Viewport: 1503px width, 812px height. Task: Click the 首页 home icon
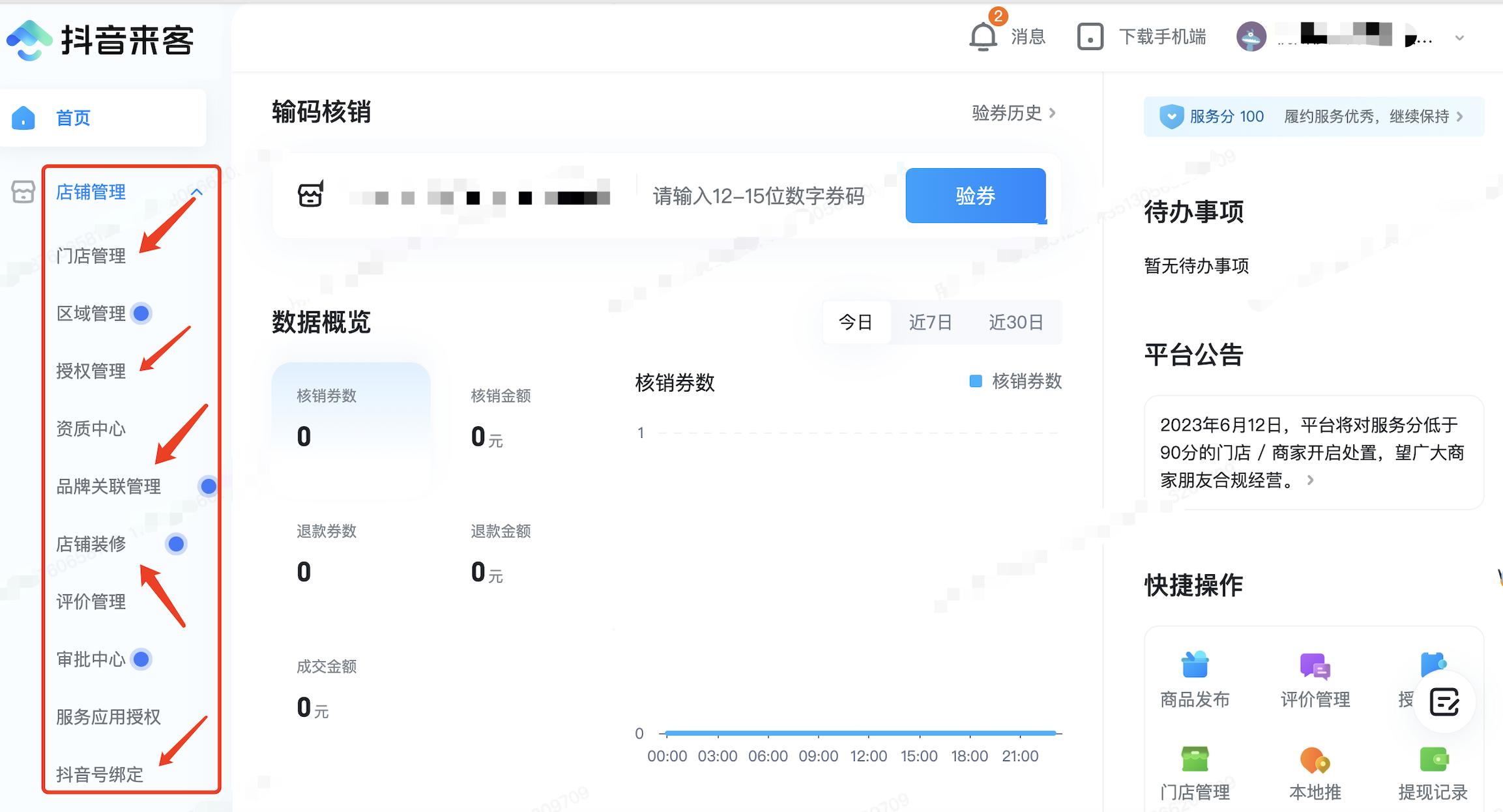pos(24,117)
